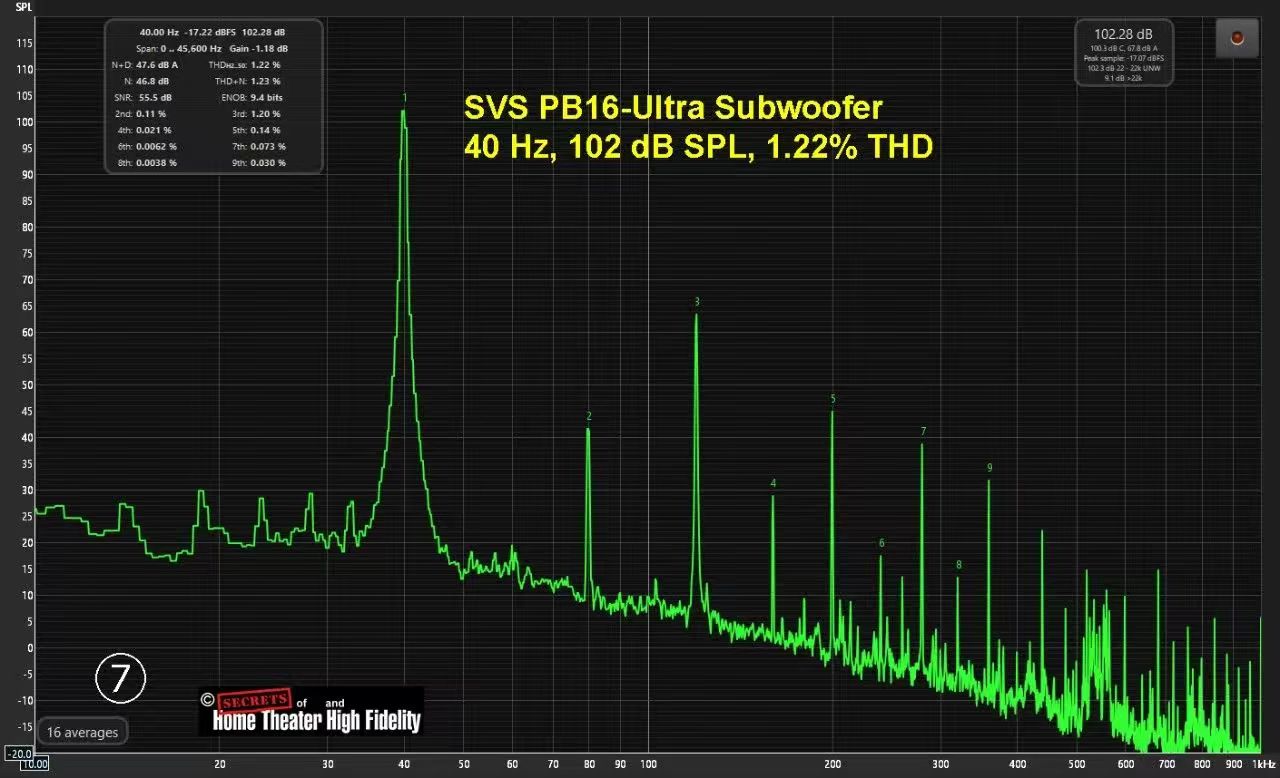Click the Secrets of Home Theater logo

click(x=311, y=711)
